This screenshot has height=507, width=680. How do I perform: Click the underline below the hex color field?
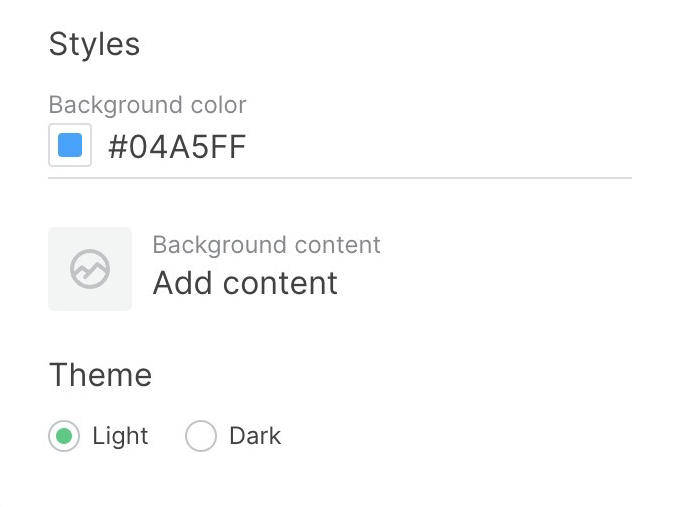point(340,178)
